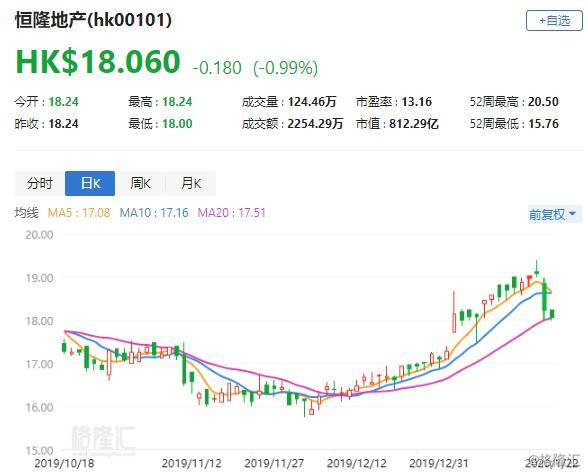Viewport: 588px width, 474px height.
Task: Click the percent change (-0.99%)
Action: [x=285, y=68]
